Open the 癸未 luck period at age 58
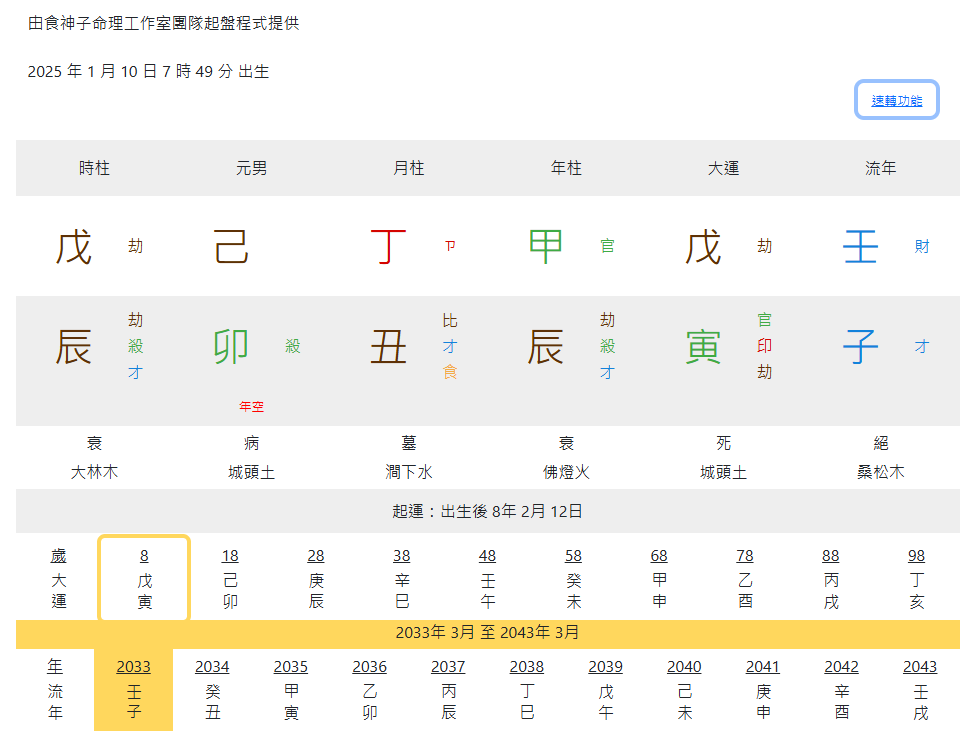 pyautogui.click(x=573, y=579)
